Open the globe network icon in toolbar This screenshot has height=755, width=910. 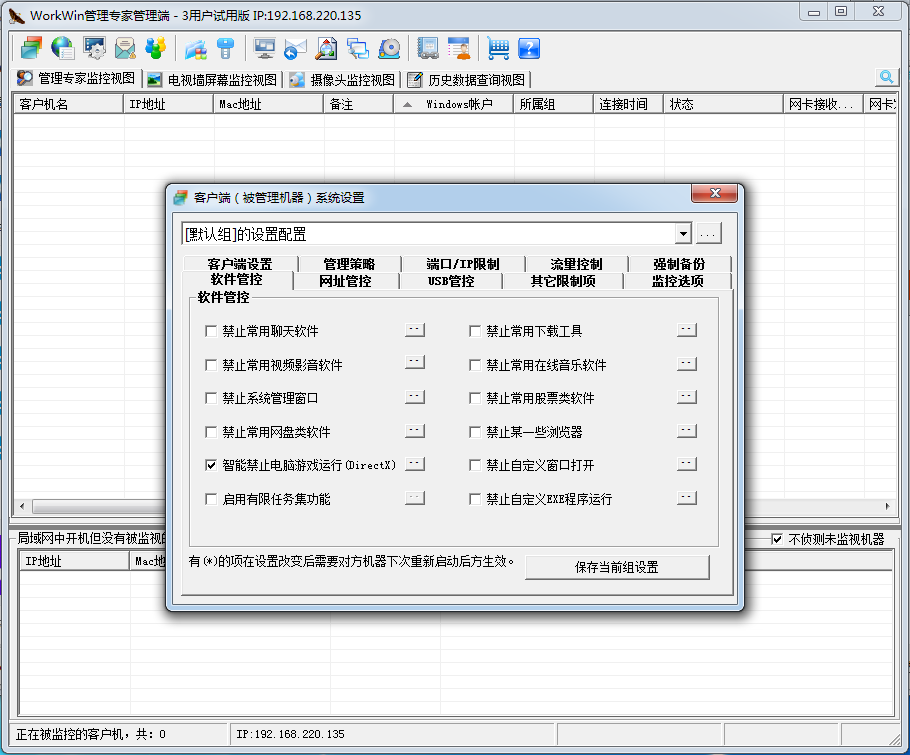pos(60,48)
